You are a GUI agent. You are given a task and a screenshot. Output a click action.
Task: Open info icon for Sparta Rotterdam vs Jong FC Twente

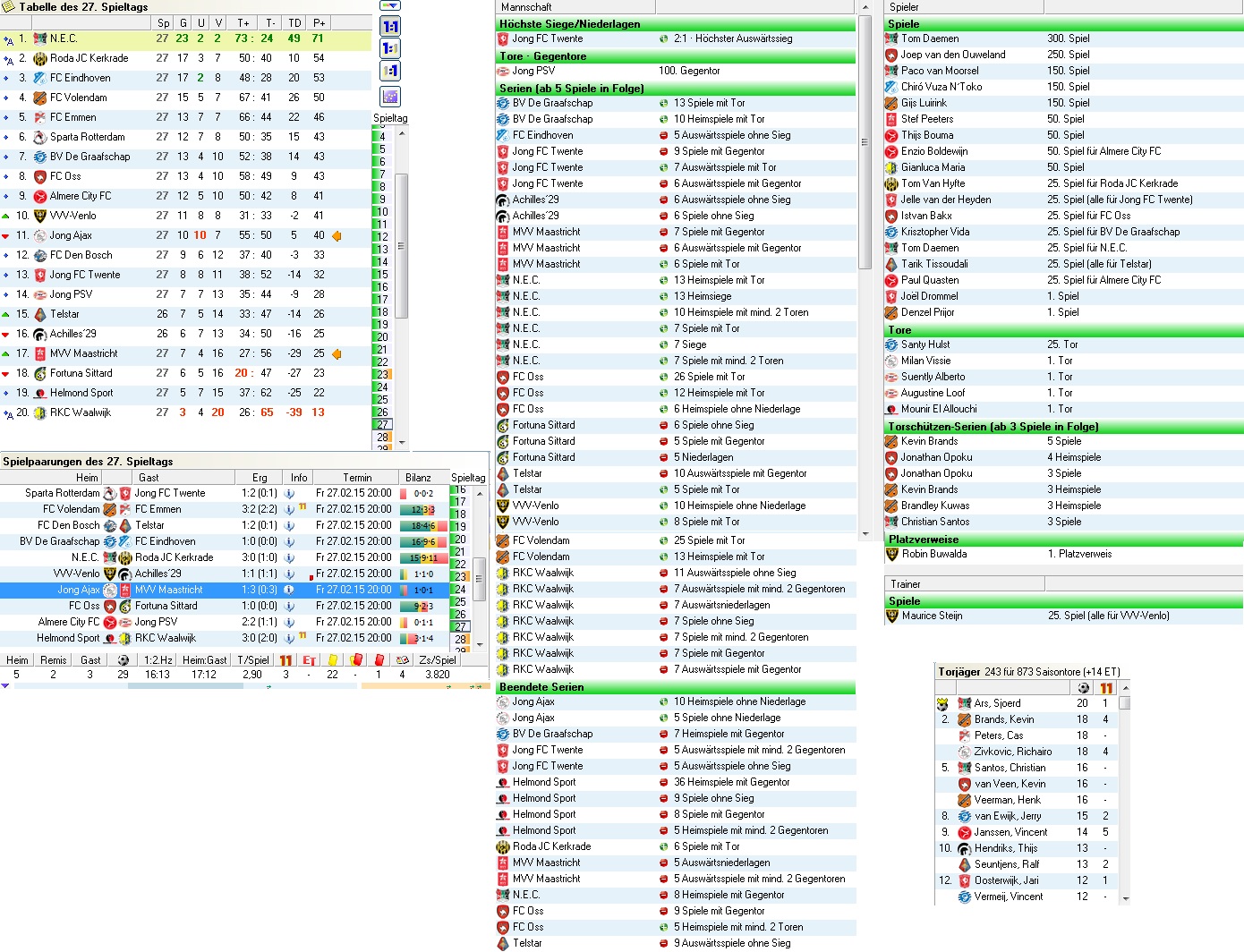coord(289,493)
